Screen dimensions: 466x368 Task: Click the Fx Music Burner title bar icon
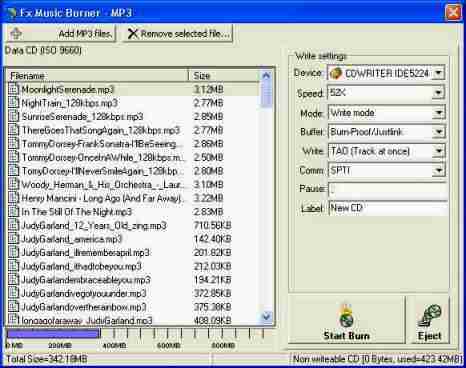click(11, 13)
